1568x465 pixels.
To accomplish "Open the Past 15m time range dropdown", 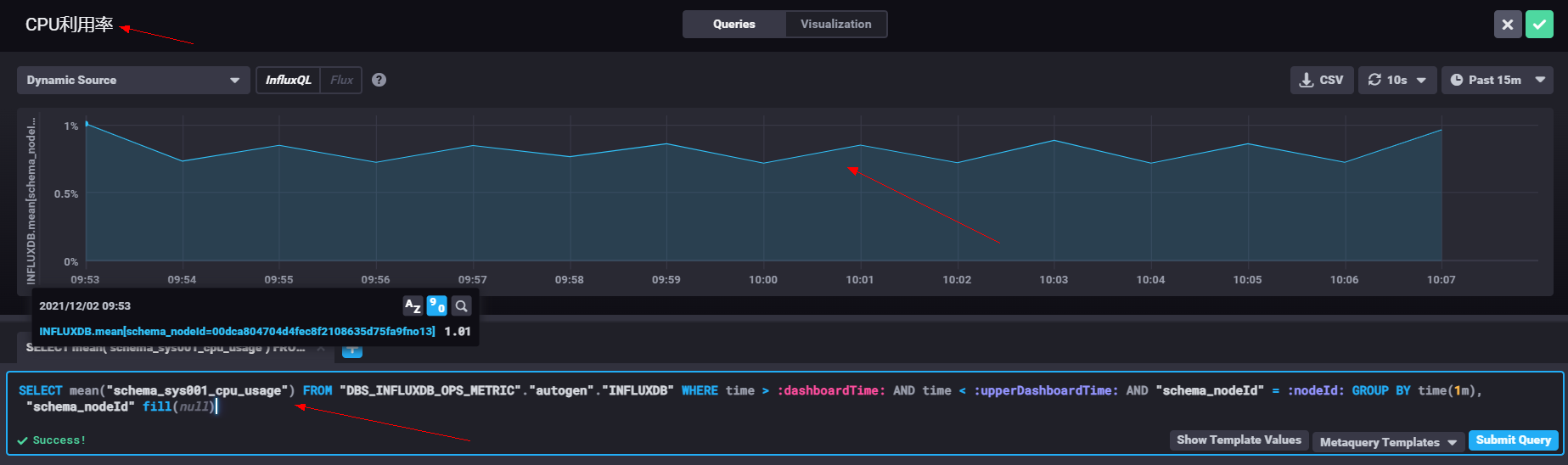I will click(x=1498, y=80).
